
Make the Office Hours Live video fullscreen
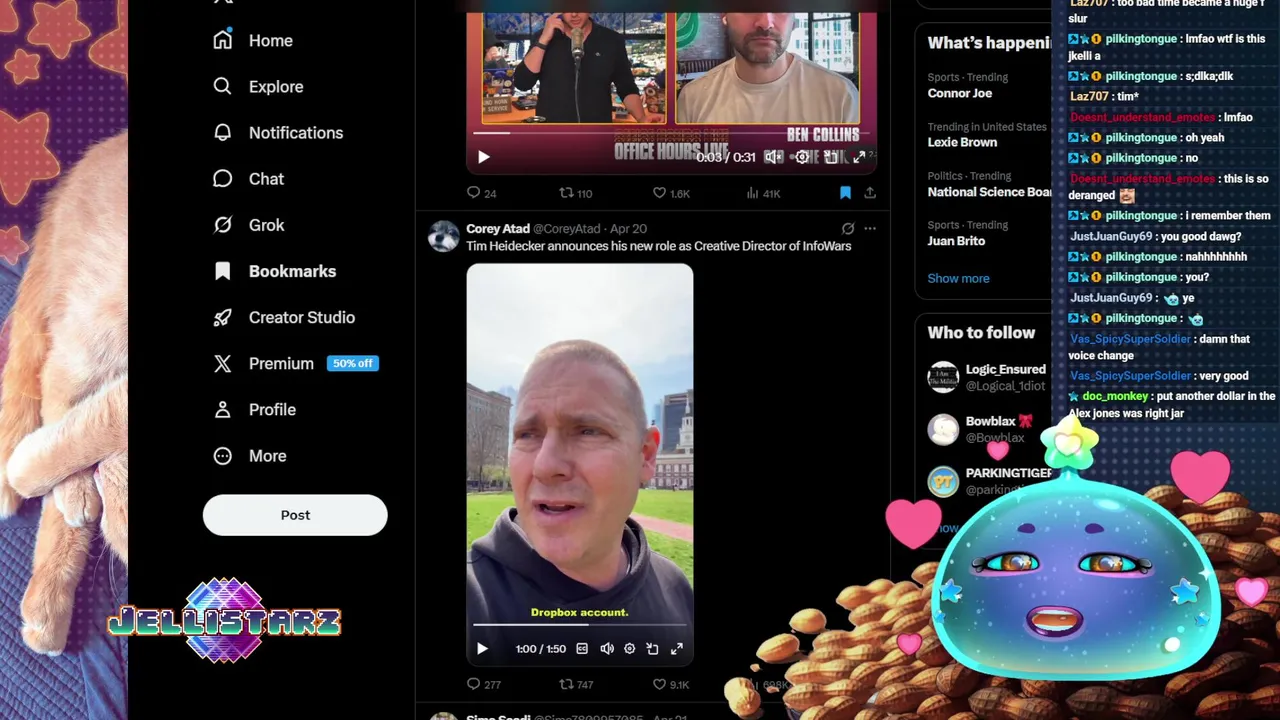click(x=859, y=157)
